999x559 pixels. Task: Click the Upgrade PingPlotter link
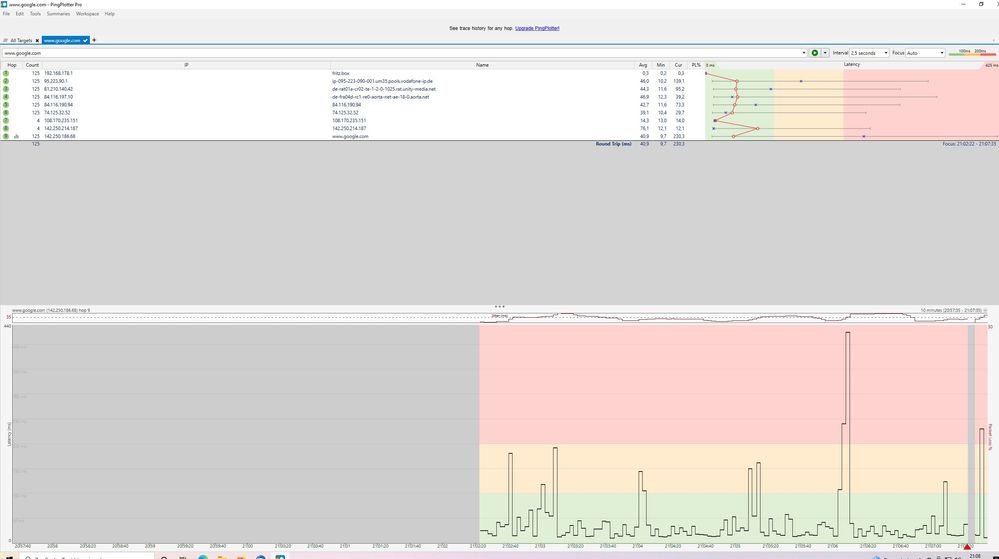point(537,28)
